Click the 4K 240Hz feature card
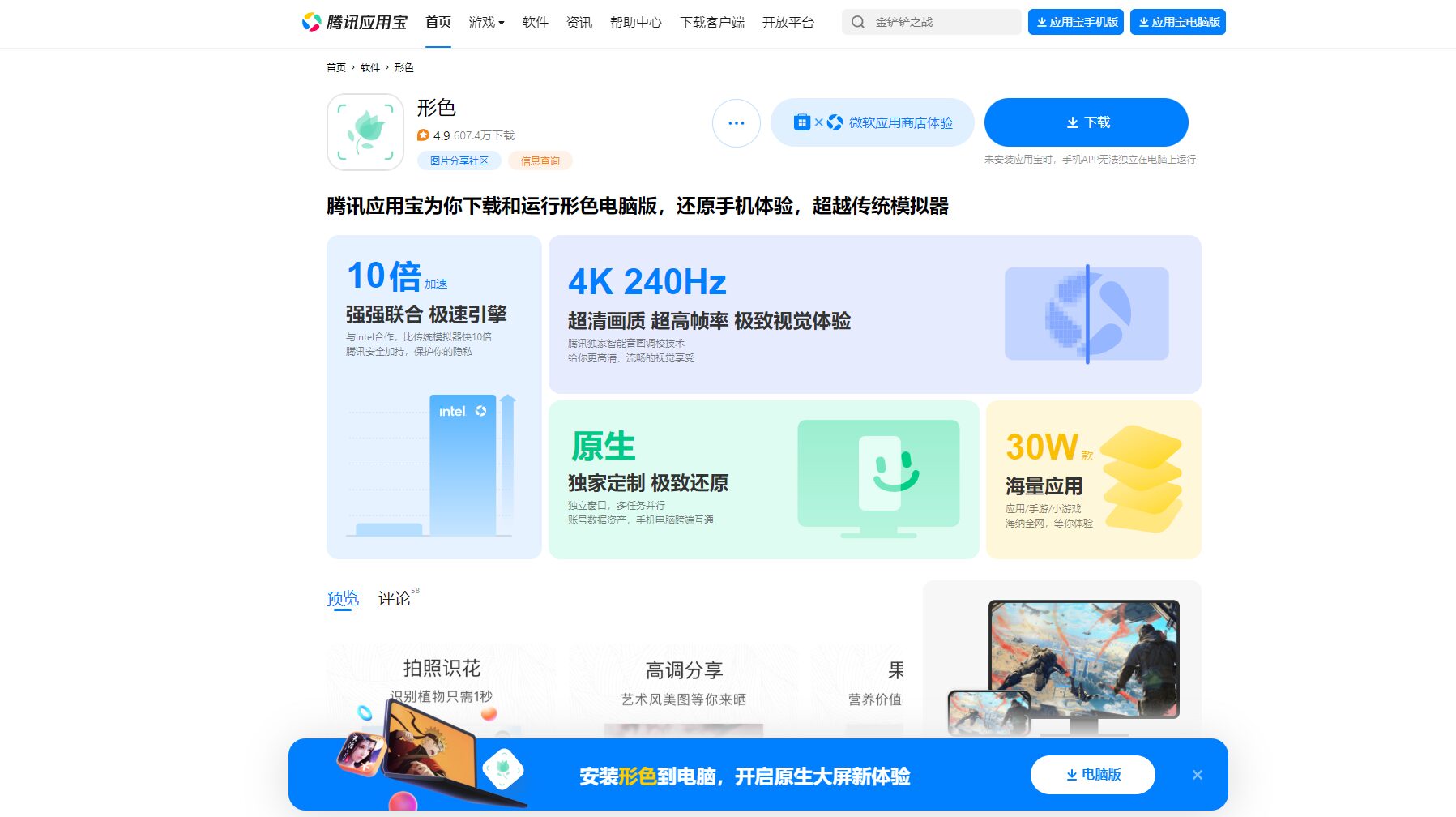The width and height of the screenshot is (1456, 817). 875,314
